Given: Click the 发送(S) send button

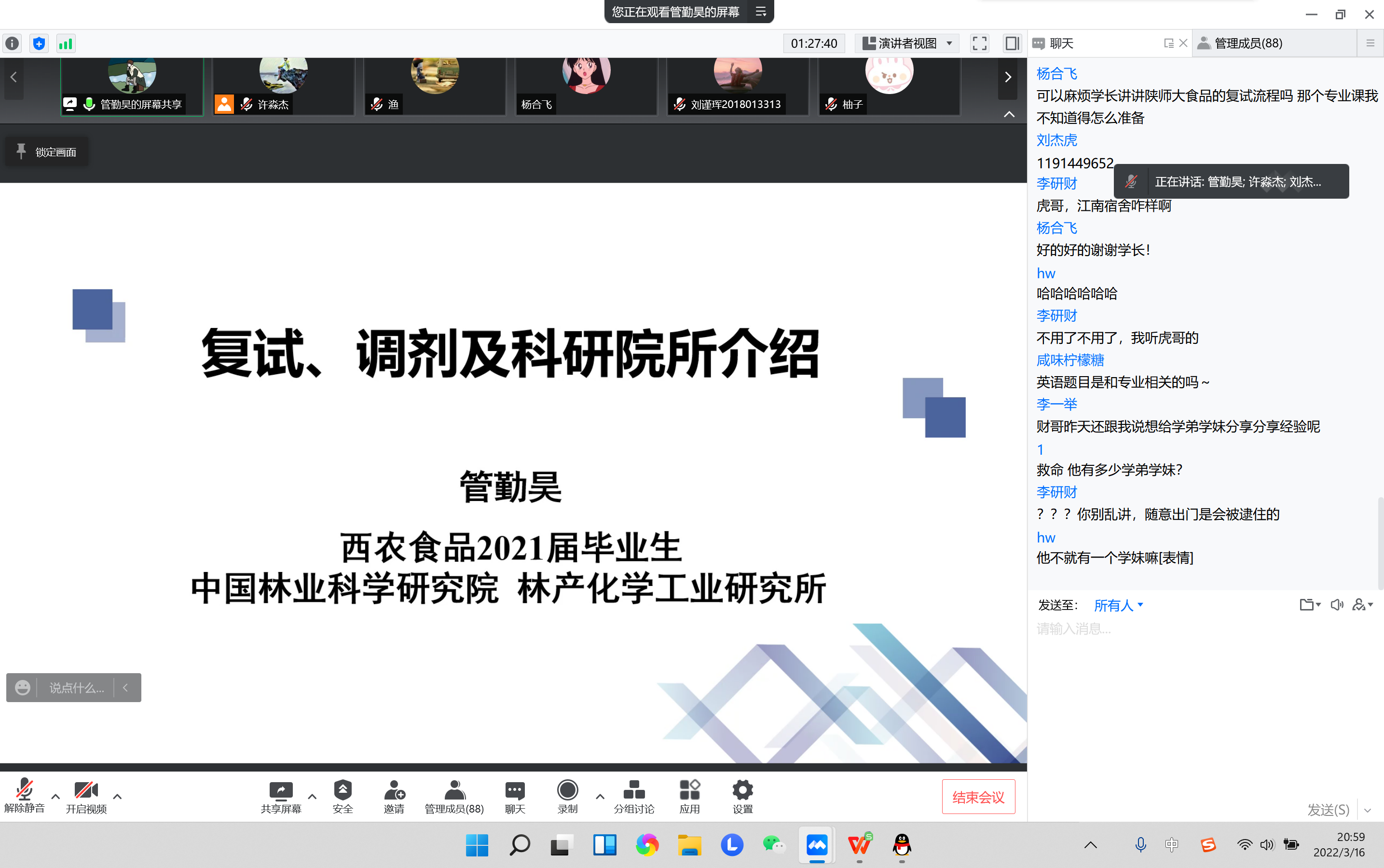Looking at the screenshot, I should coord(1329,810).
